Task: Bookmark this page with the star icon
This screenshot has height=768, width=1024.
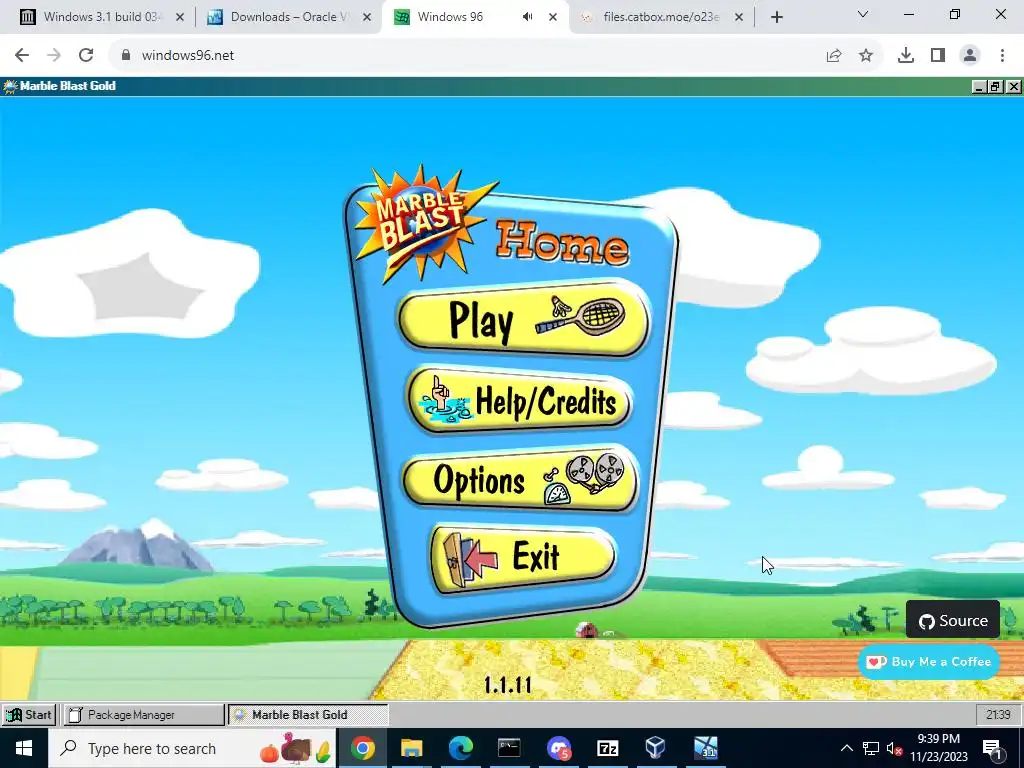Action: coord(866,56)
